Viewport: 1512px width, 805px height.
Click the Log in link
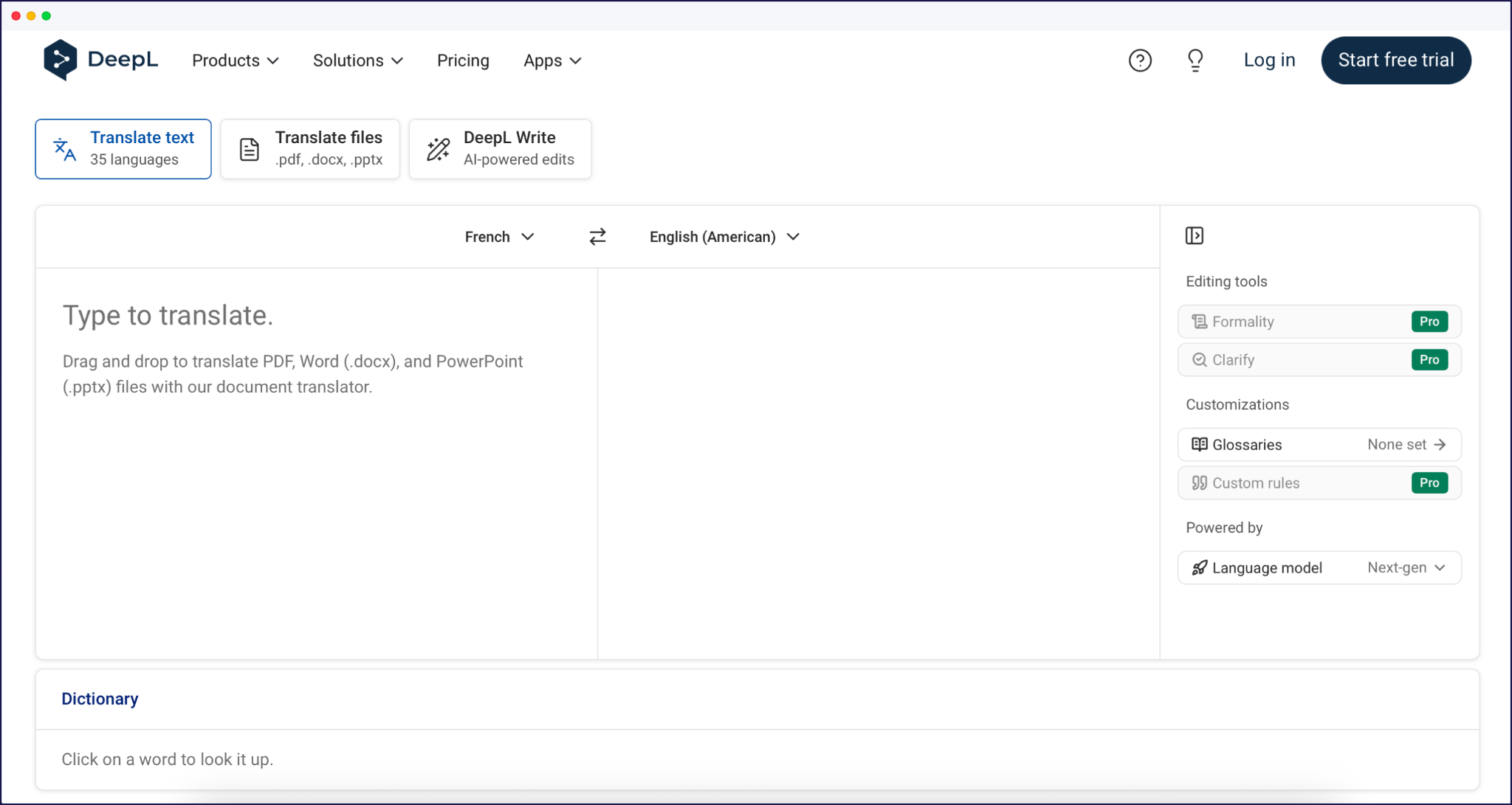[1269, 60]
